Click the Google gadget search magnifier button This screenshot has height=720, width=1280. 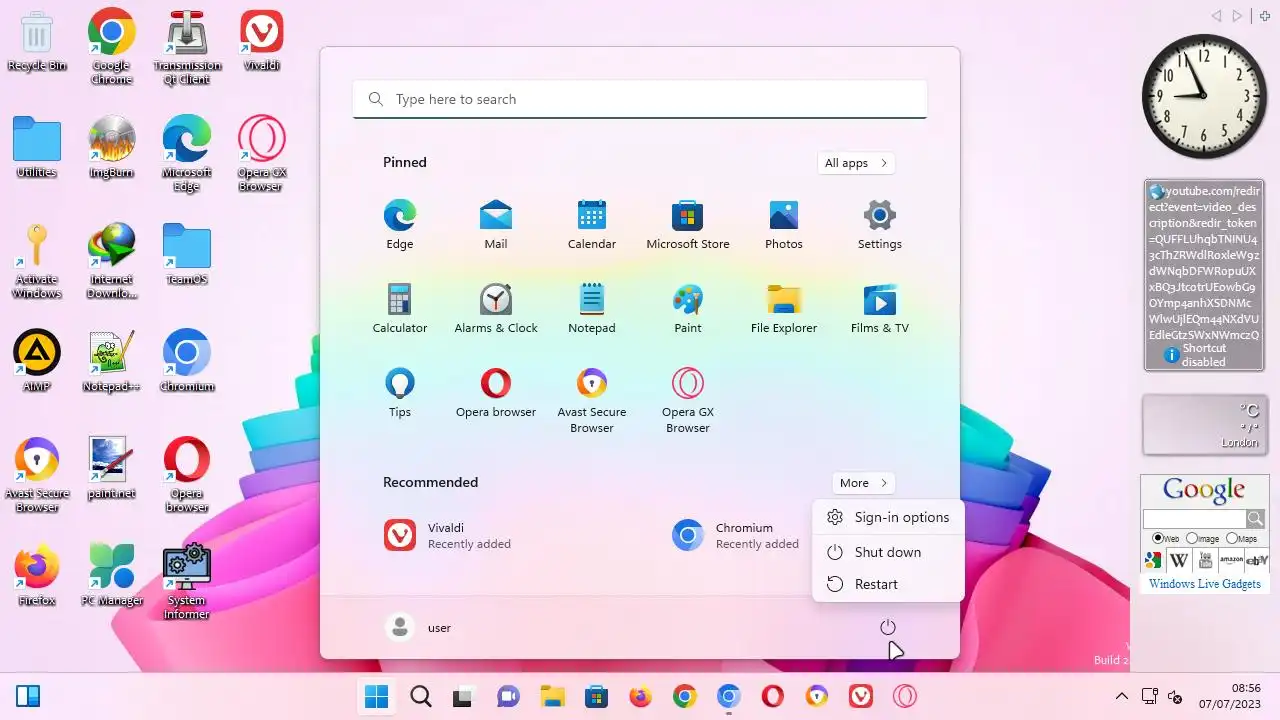(1254, 518)
